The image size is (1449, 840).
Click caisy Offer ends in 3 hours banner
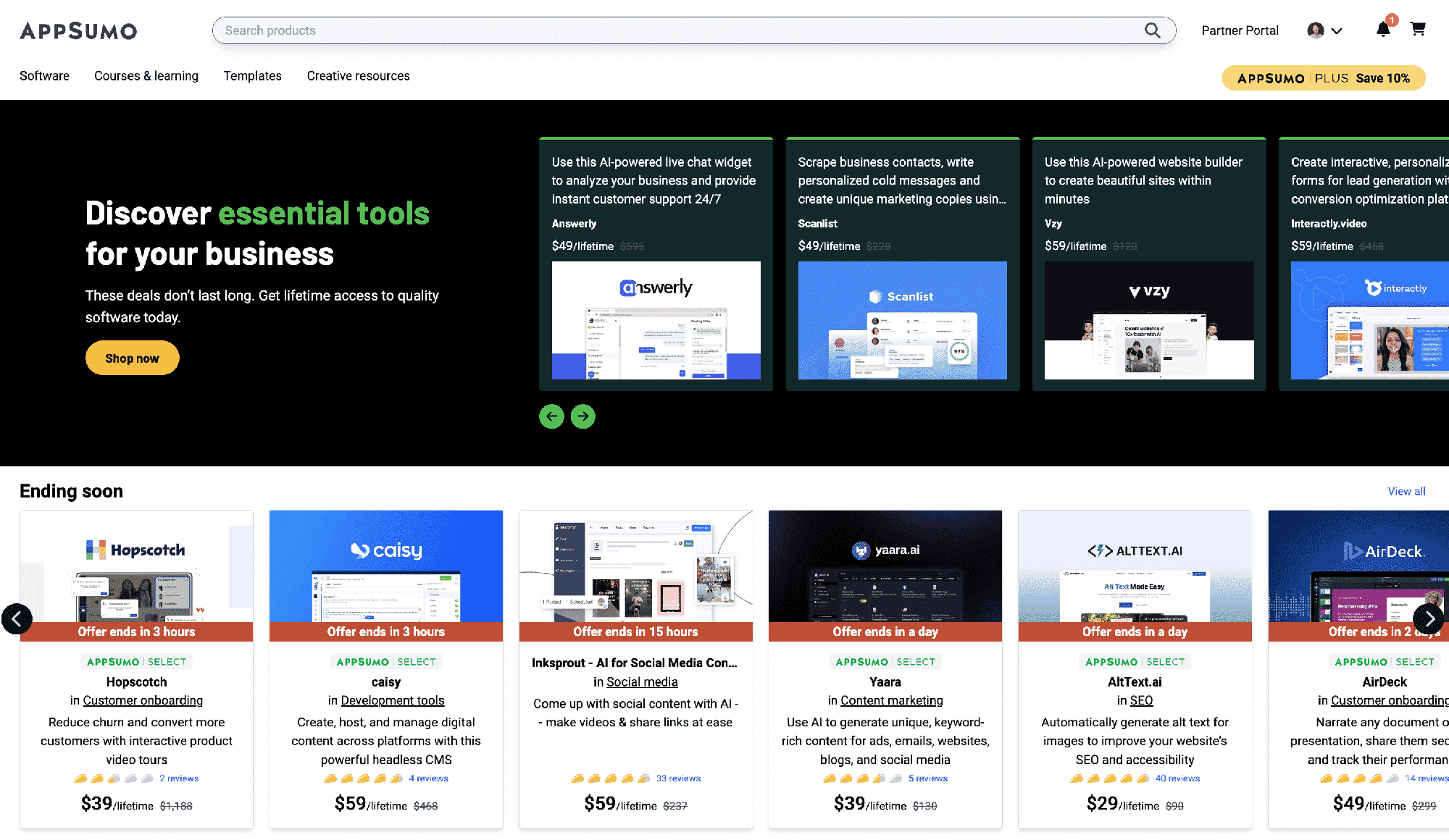tap(386, 631)
